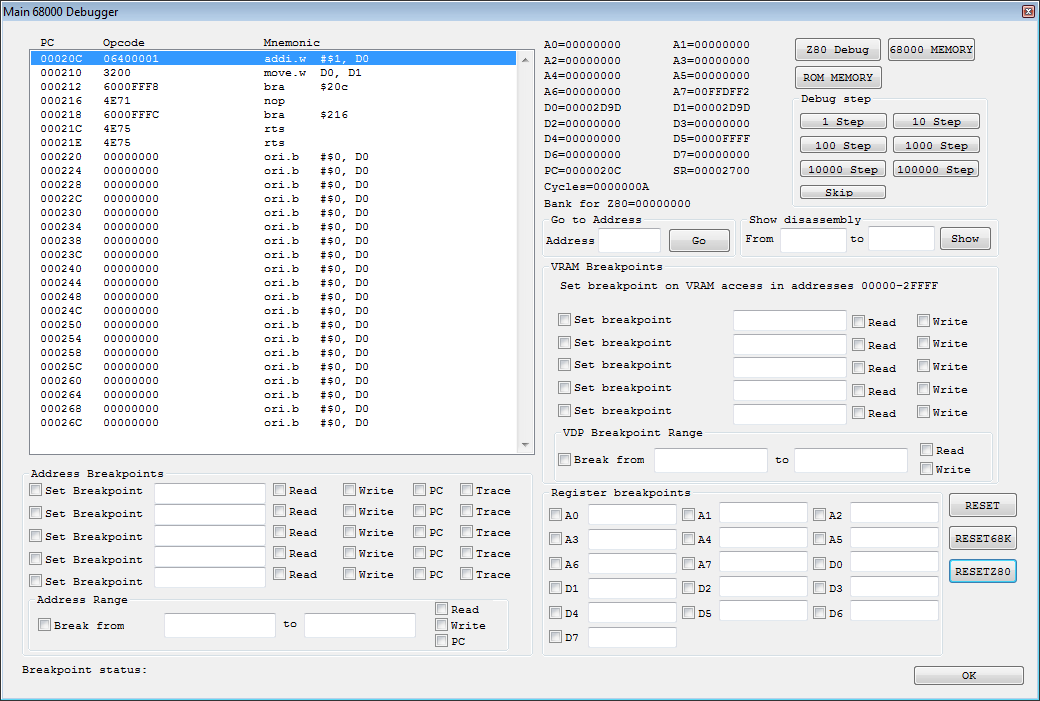Click SR=00002700 status register text
Viewport: 1040px width, 701px height.
tap(711, 170)
